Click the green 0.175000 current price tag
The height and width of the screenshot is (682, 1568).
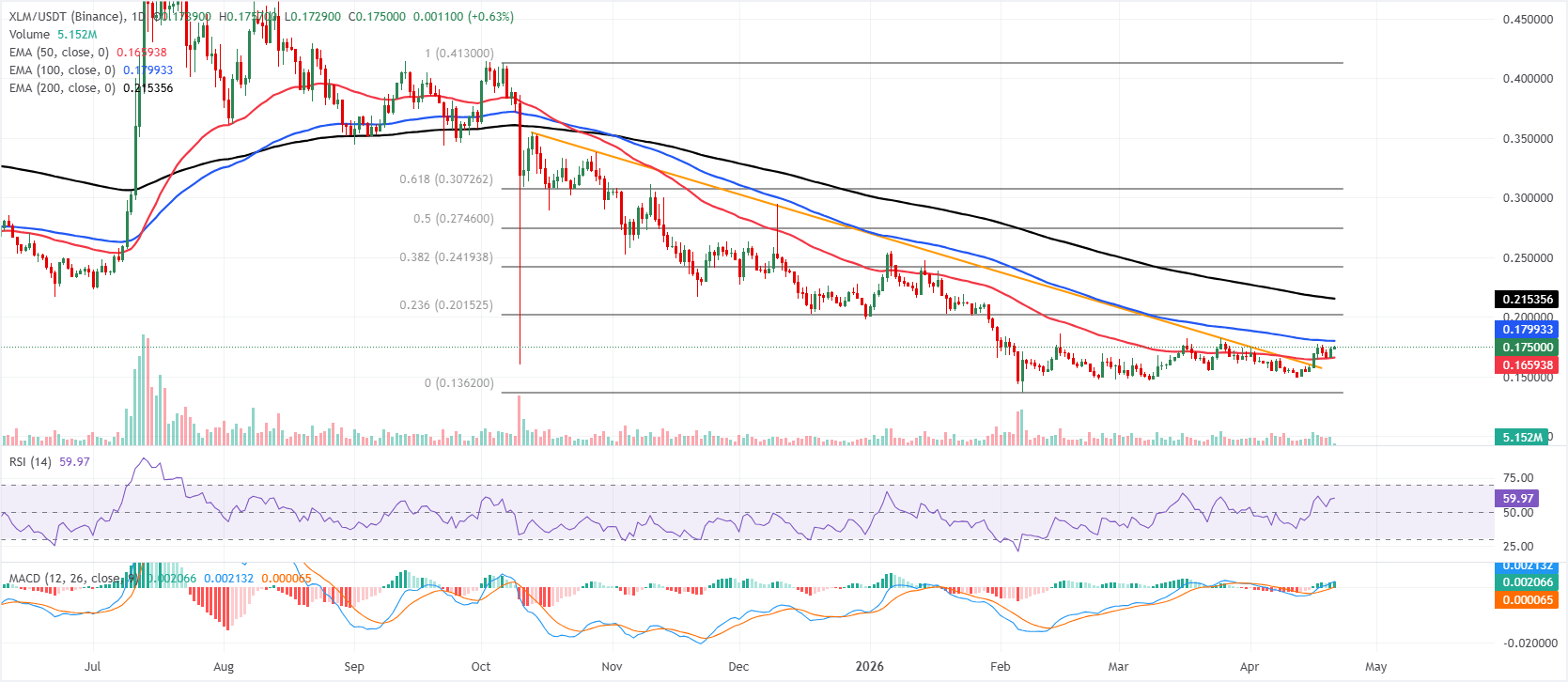(1527, 348)
